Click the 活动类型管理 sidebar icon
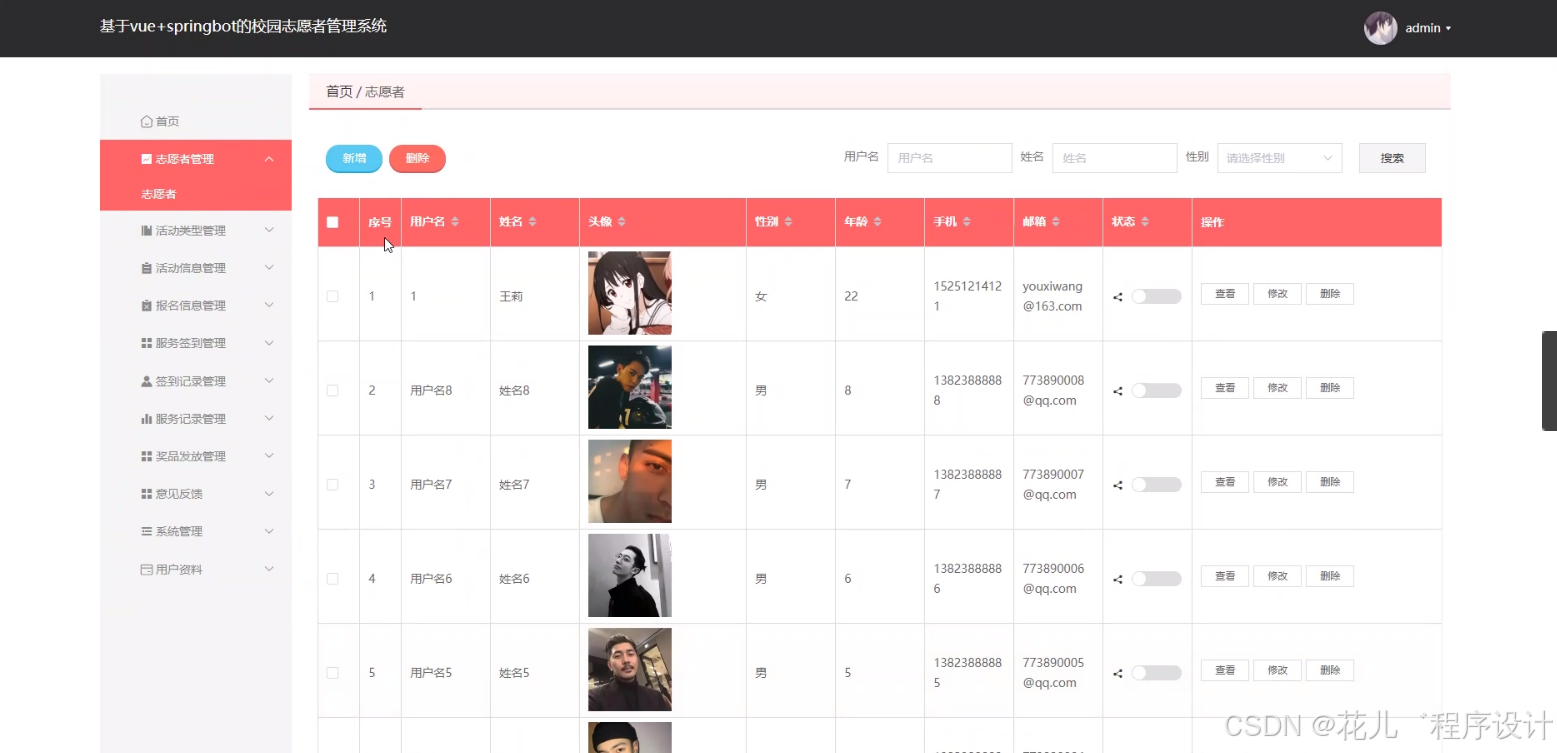The image size is (1557, 753). [x=147, y=230]
